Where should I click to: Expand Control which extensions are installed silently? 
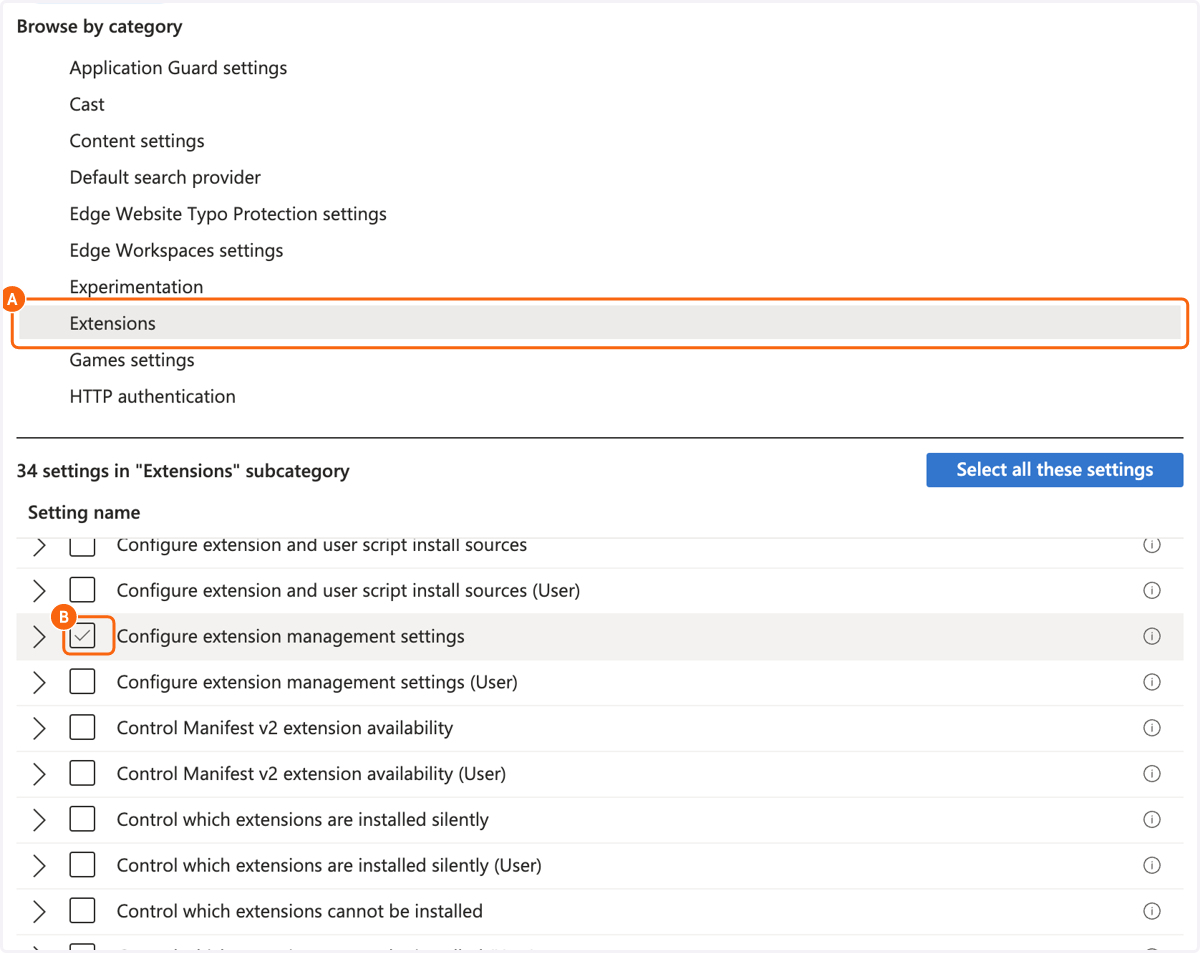click(39, 820)
